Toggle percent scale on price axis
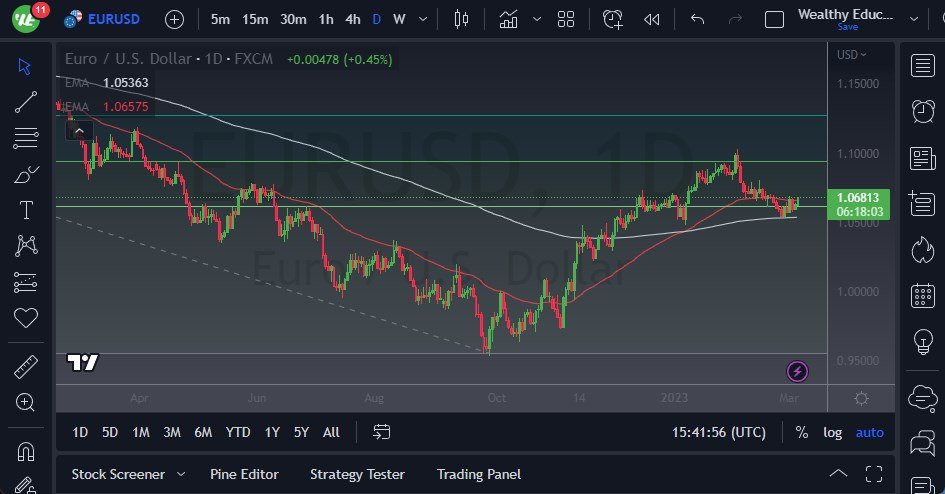945x494 pixels. pos(801,432)
